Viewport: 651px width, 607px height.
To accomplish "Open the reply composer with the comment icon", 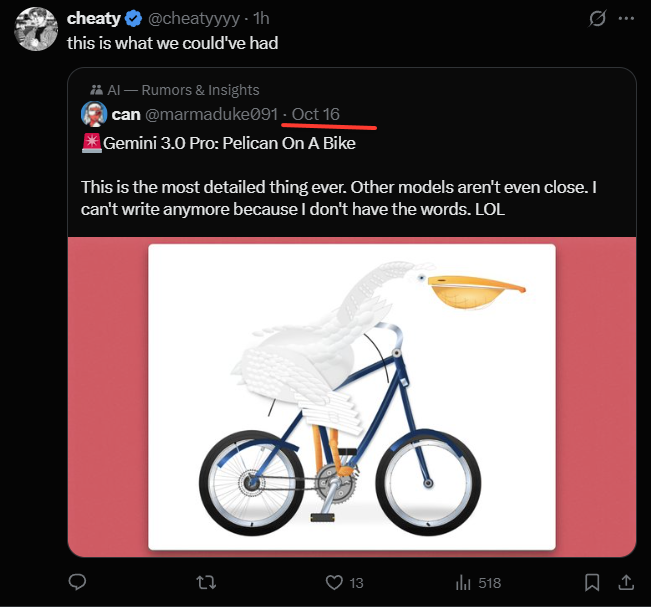I will tap(78, 582).
